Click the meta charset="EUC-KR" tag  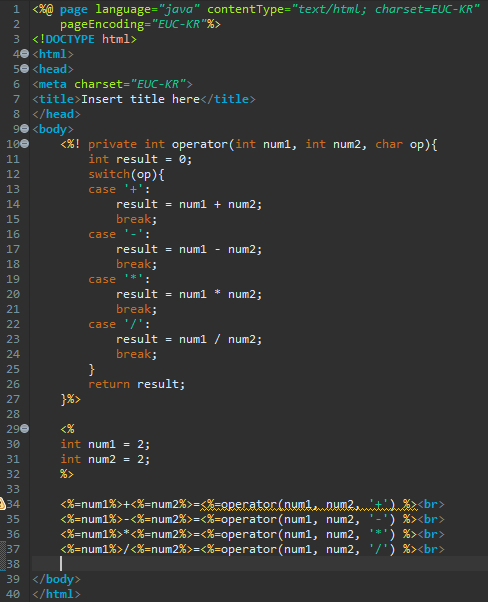click(112, 84)
